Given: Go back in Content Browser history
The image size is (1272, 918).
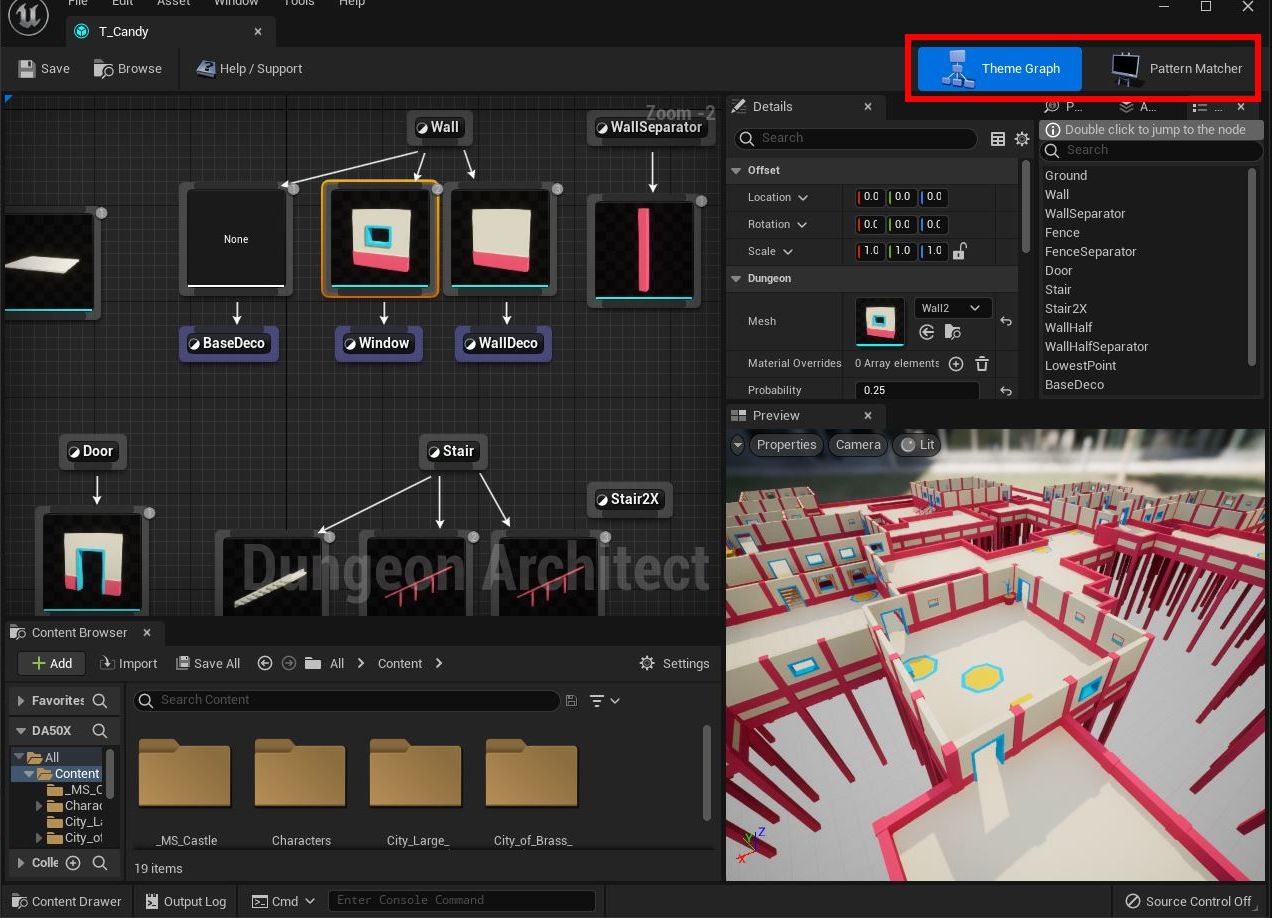Looking at the screenshot, I should point(264,663).
